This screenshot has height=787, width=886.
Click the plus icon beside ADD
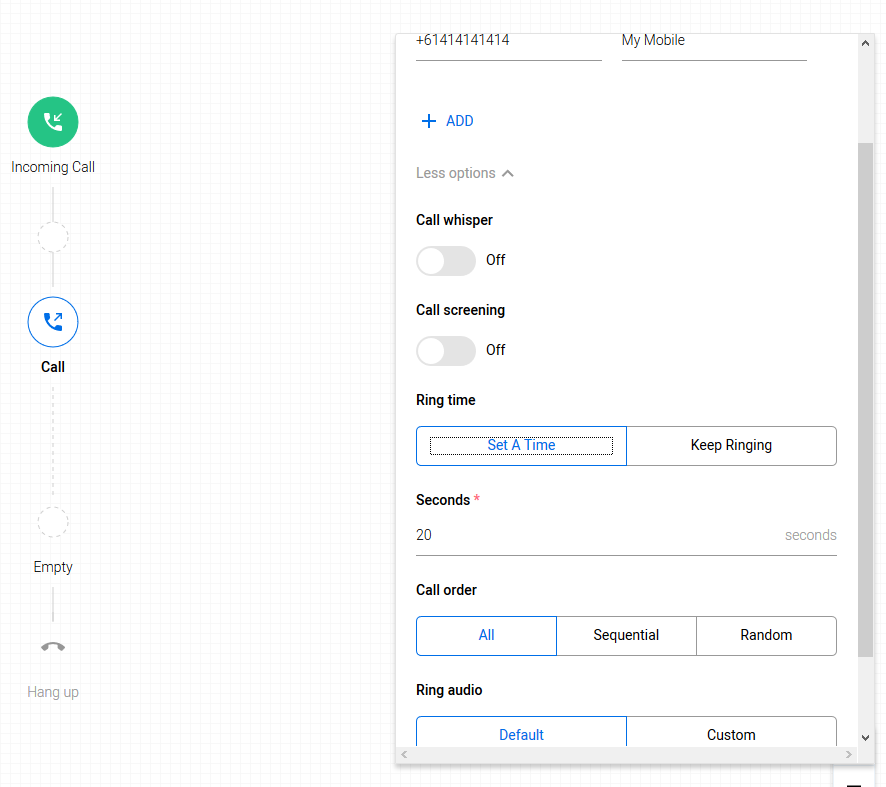pyautogui.click(x=429, y=121)
